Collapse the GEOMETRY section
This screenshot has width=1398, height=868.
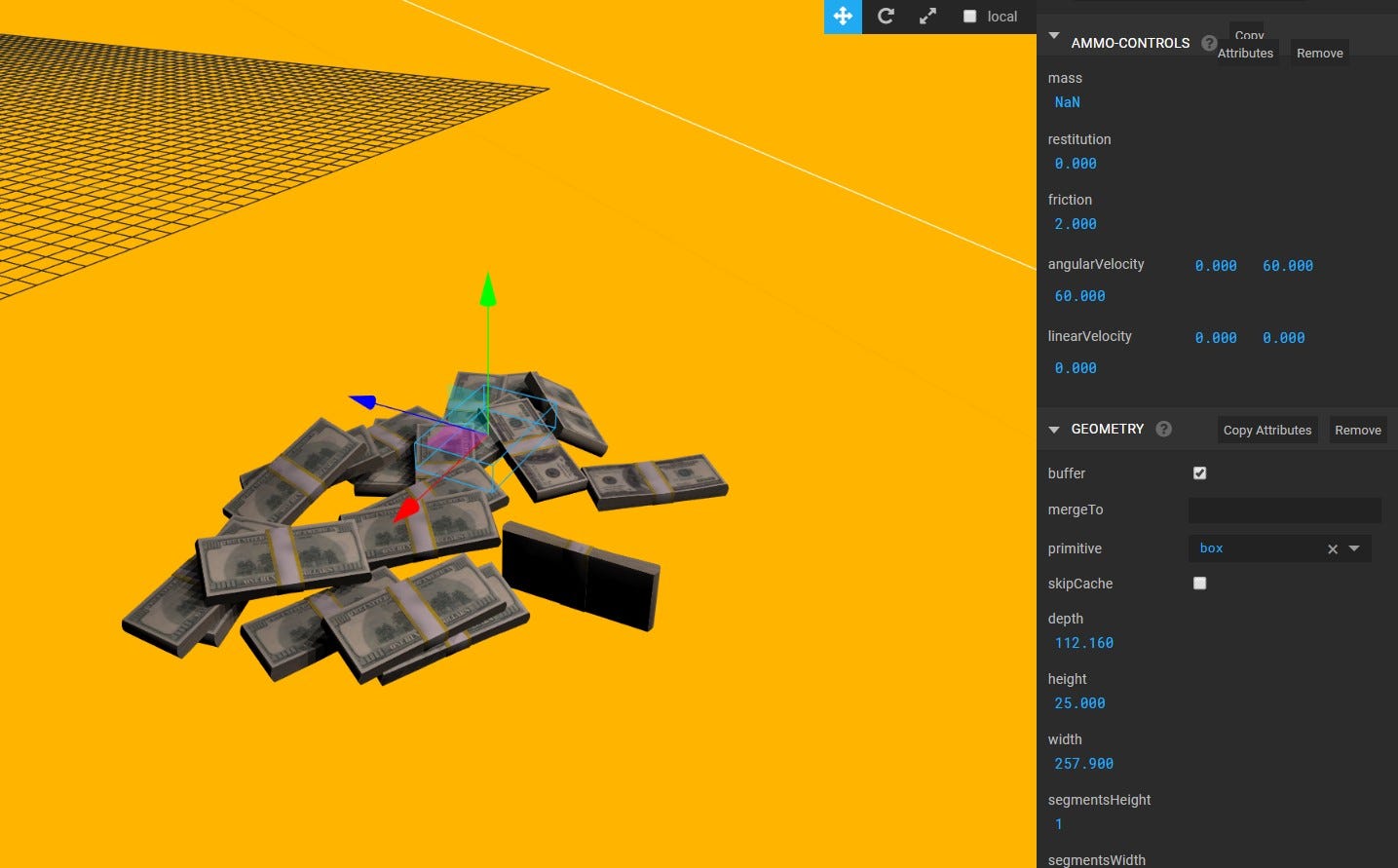click(1053, 429)
